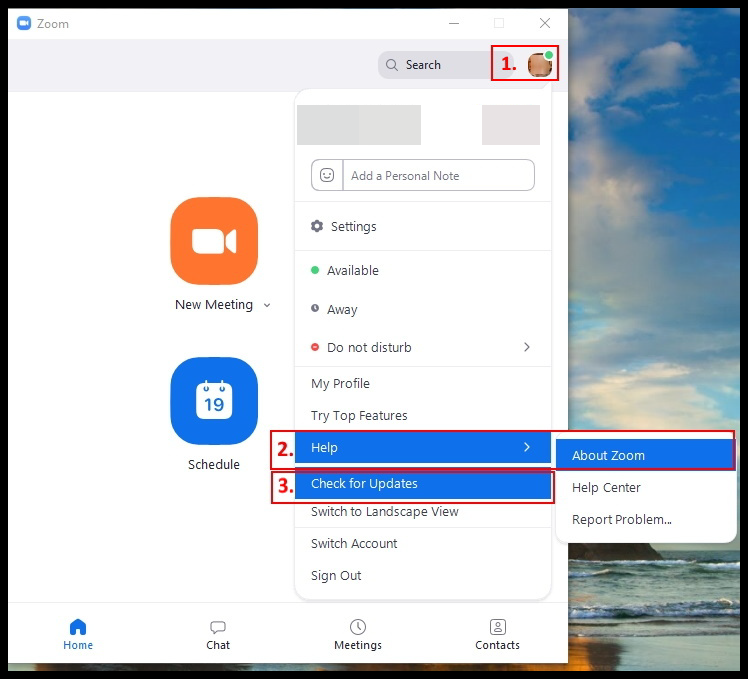748x679 pixels.
Task: Click the blue Schedule calendar icon
Action: tap(214, 401)
